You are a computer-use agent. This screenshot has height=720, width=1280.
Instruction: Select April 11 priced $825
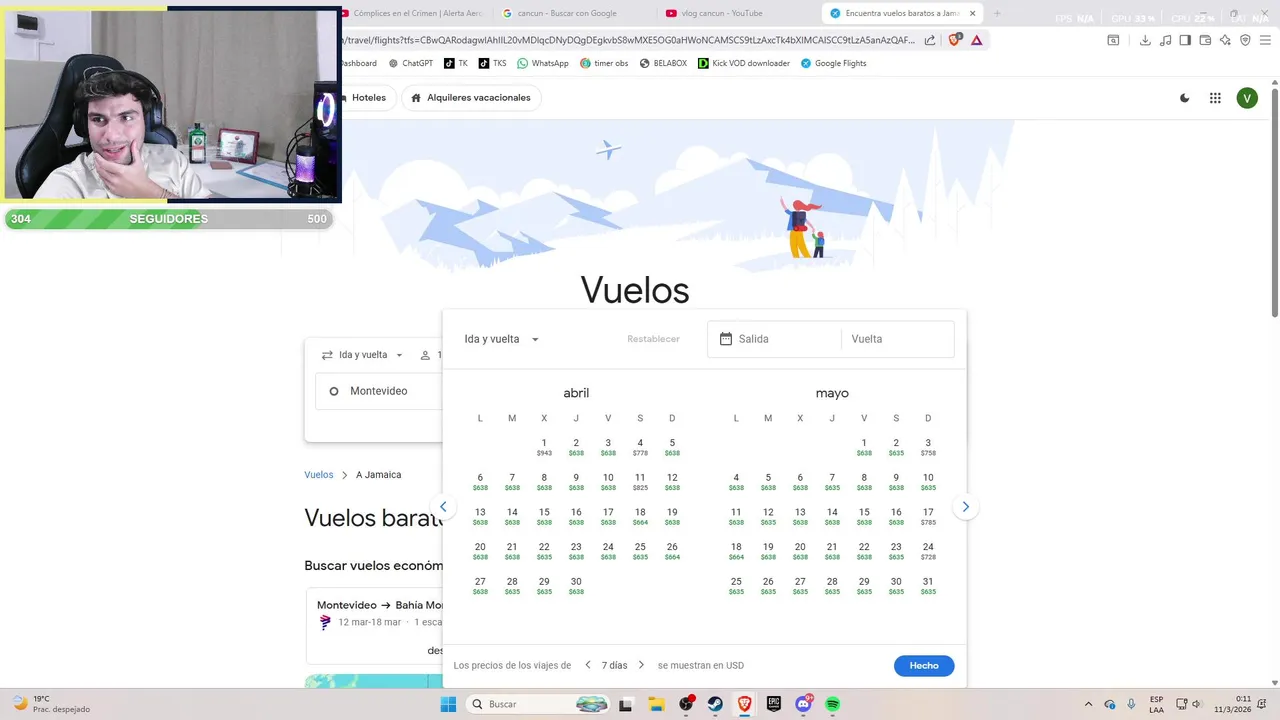pos(640,482)
